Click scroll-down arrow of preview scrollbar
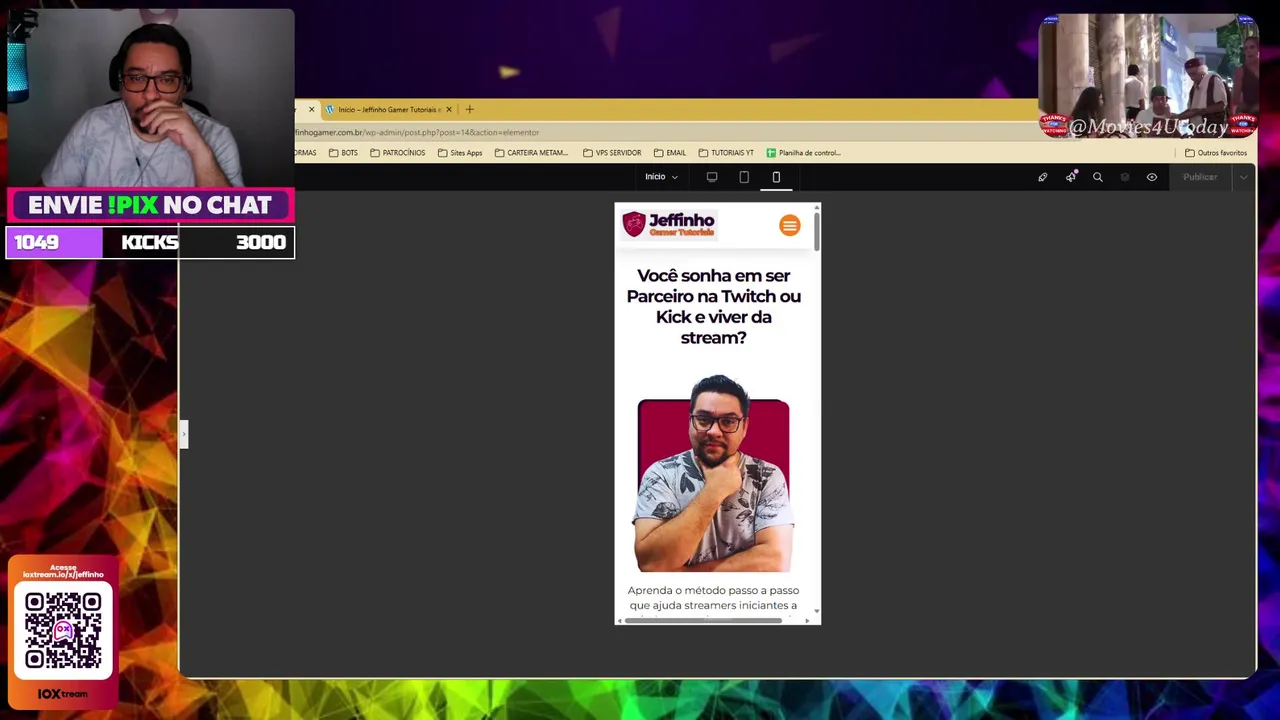This screenshot has height=720, width=1280. pyautogui.click(x=816, y=610)
